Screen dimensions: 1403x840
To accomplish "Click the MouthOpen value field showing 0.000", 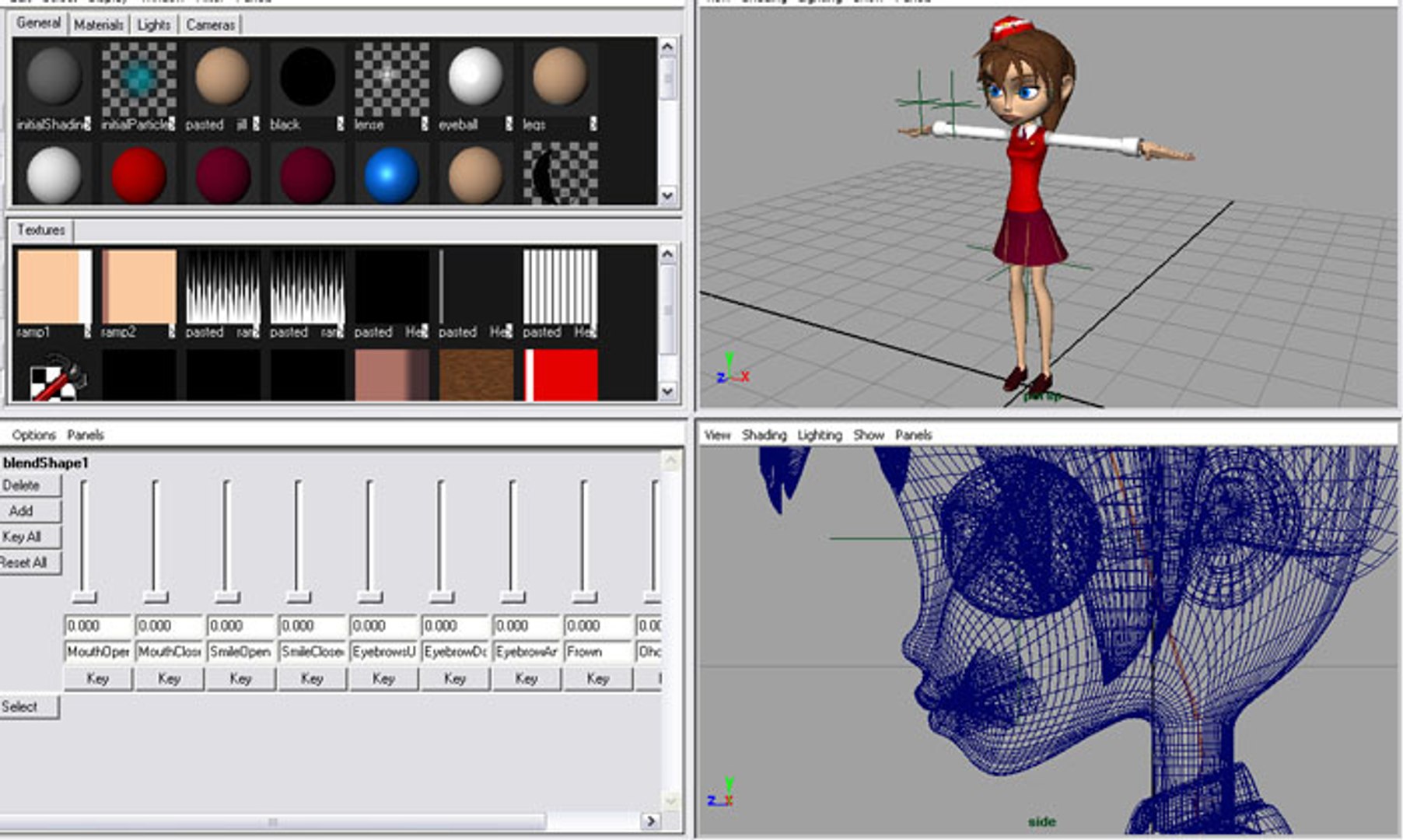I will click(98, 626).
